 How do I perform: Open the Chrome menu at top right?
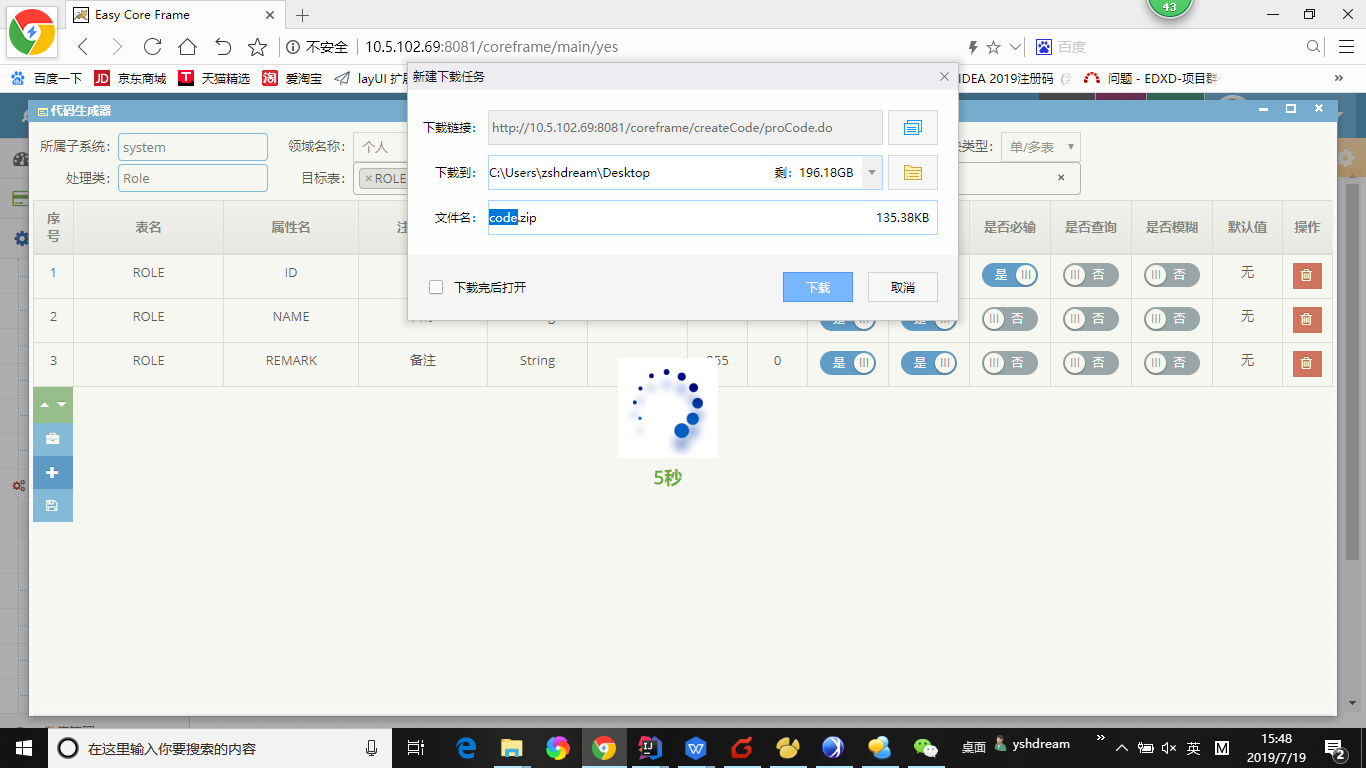pyautogui.click(x=1345, y=46)
